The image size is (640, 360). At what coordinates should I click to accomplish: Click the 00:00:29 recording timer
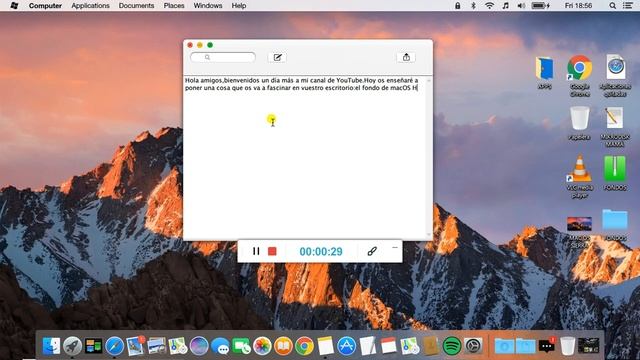point(321,251)
